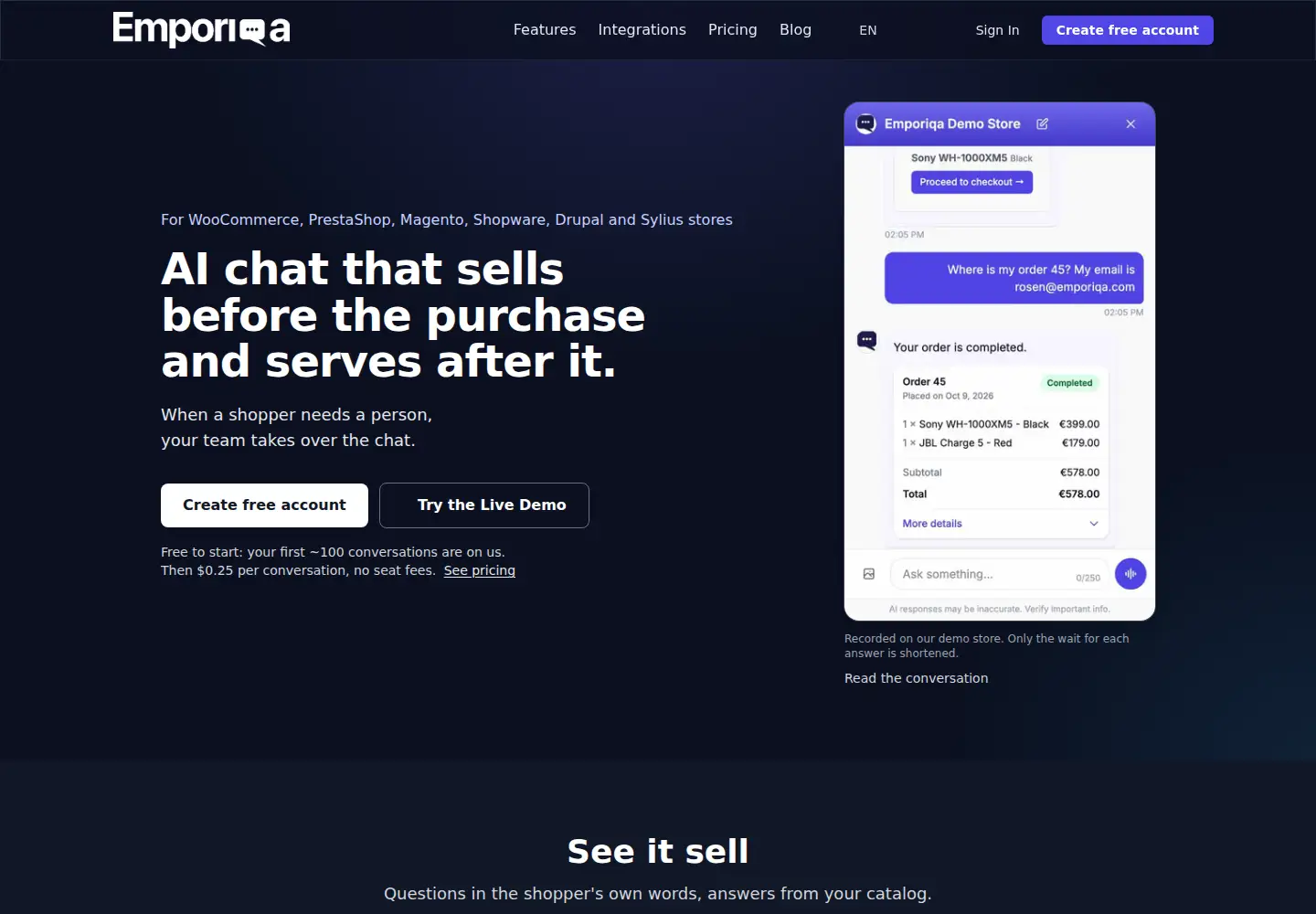The width and height of the screenshot is (1316, 914).
Task: Click the voice input waveform button
Action: click(1130, 574)
